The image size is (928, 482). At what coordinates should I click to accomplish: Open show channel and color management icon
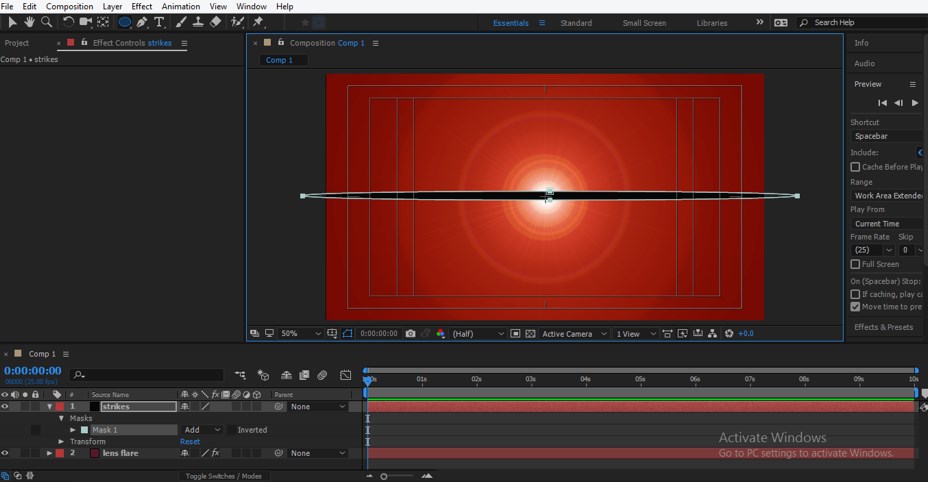[x=440, y=333]
